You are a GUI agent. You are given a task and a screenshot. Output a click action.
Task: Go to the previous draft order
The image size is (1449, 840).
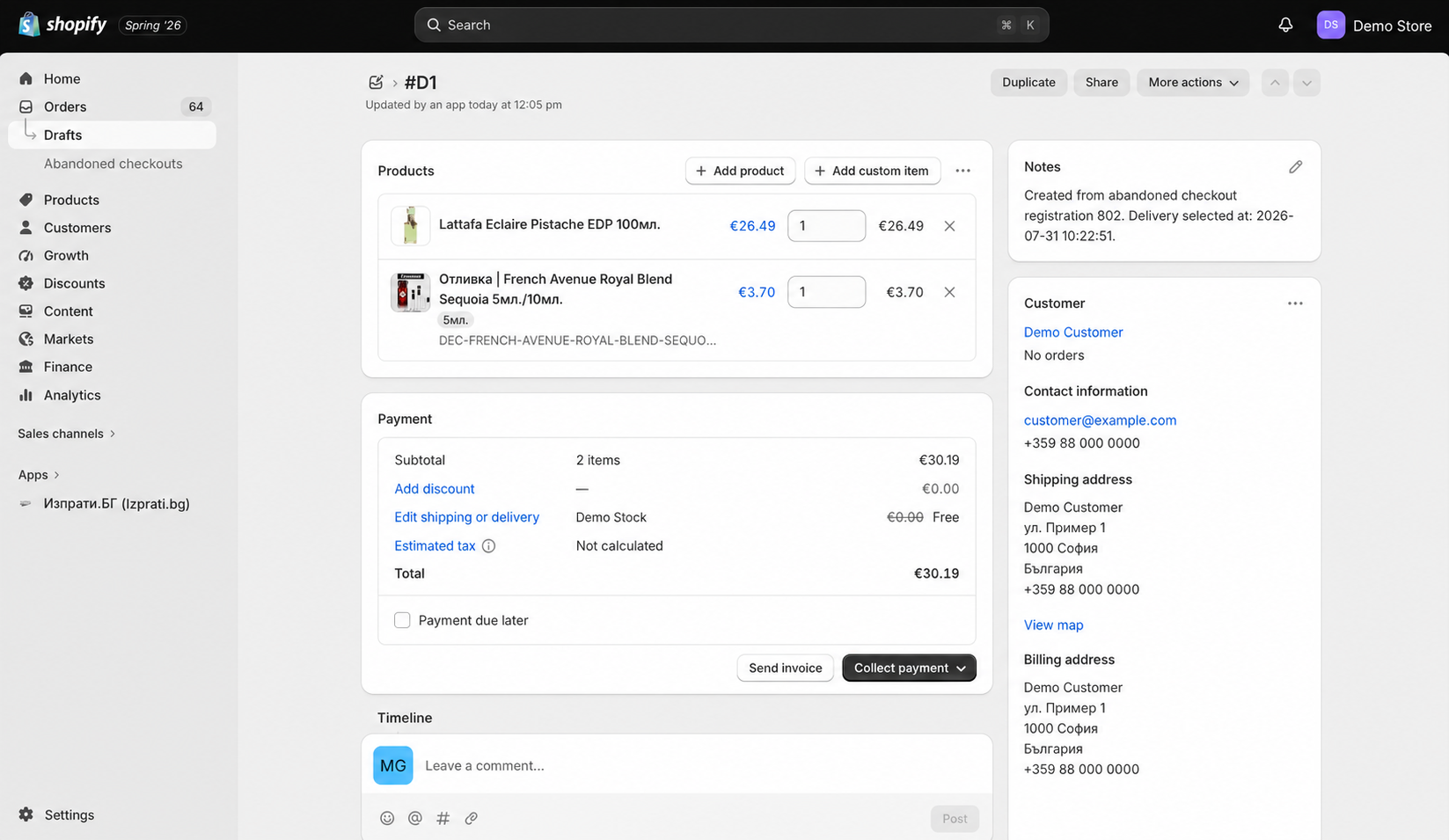1275,83
